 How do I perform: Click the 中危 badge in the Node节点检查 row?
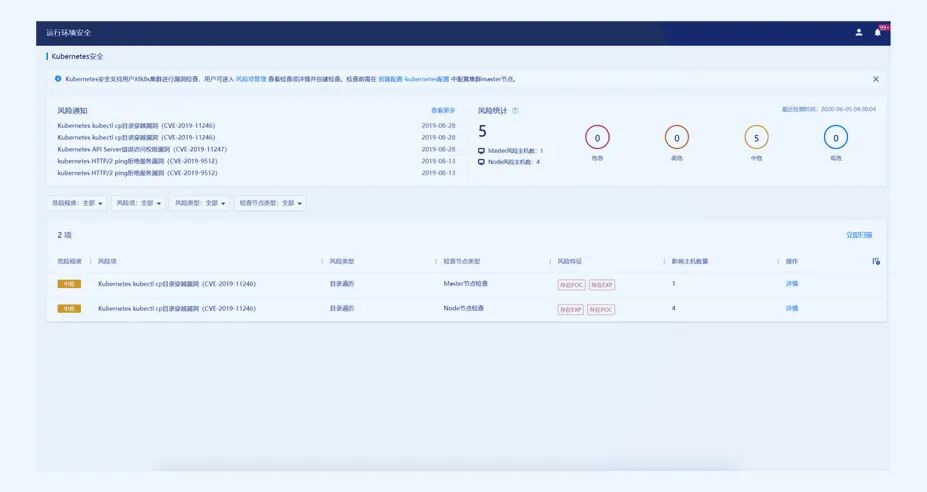(x=69, y=309)
